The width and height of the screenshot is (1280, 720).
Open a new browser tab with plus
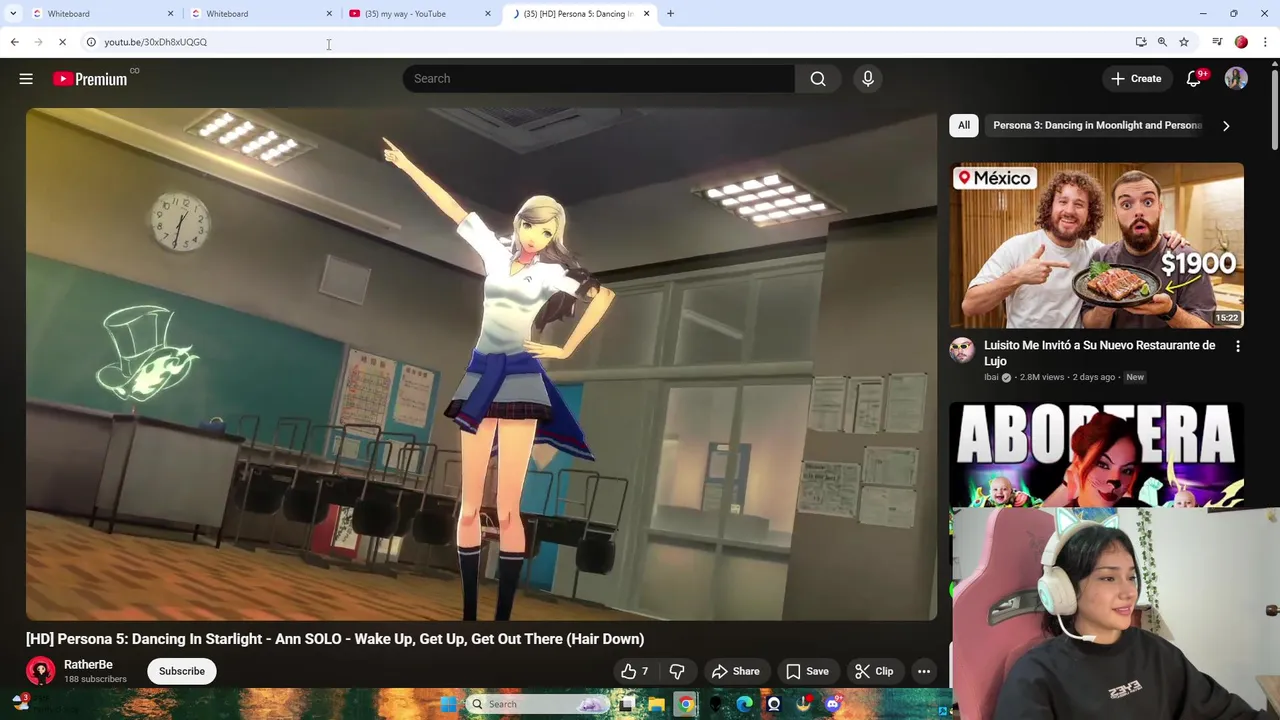click(x=670, y=13)
